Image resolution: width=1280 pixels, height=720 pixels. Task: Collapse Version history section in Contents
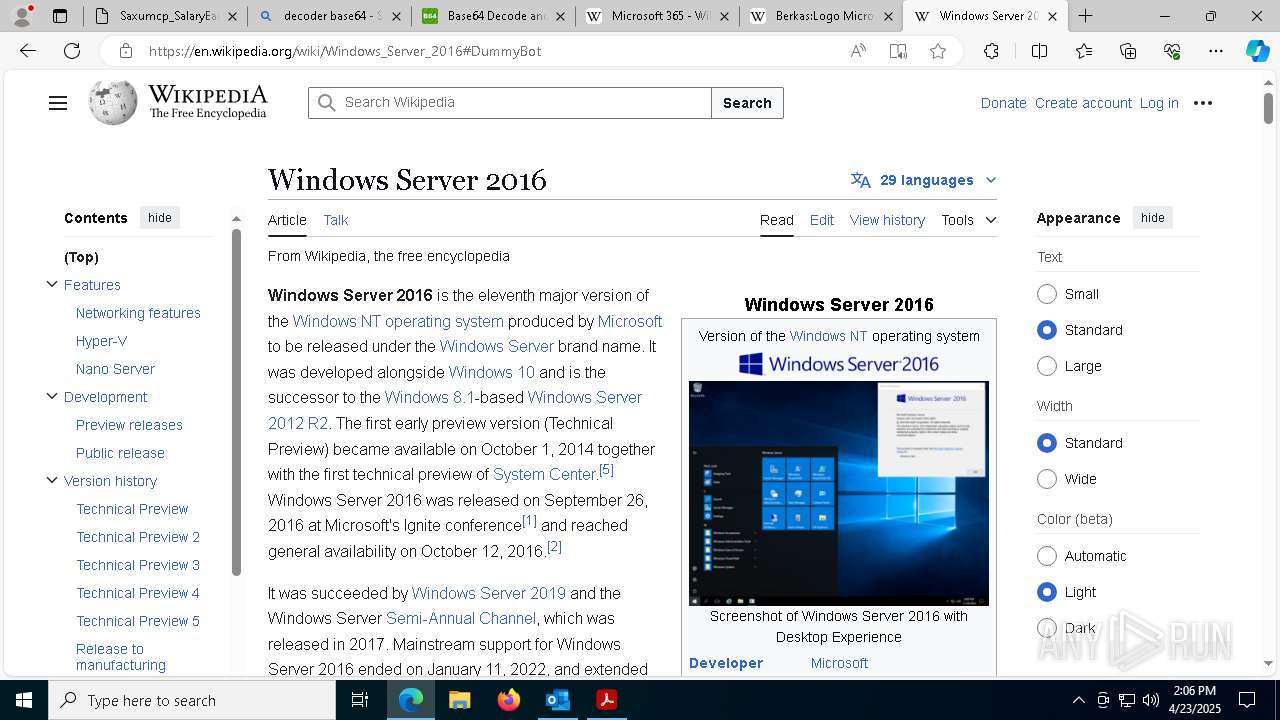pos(52,481)
